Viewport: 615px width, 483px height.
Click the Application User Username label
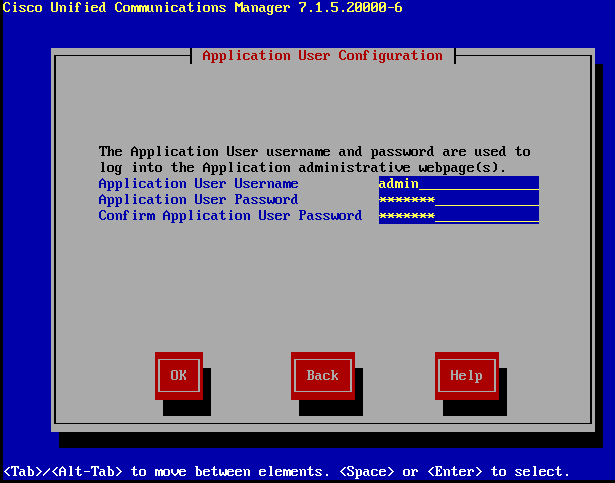coord(198,184)
